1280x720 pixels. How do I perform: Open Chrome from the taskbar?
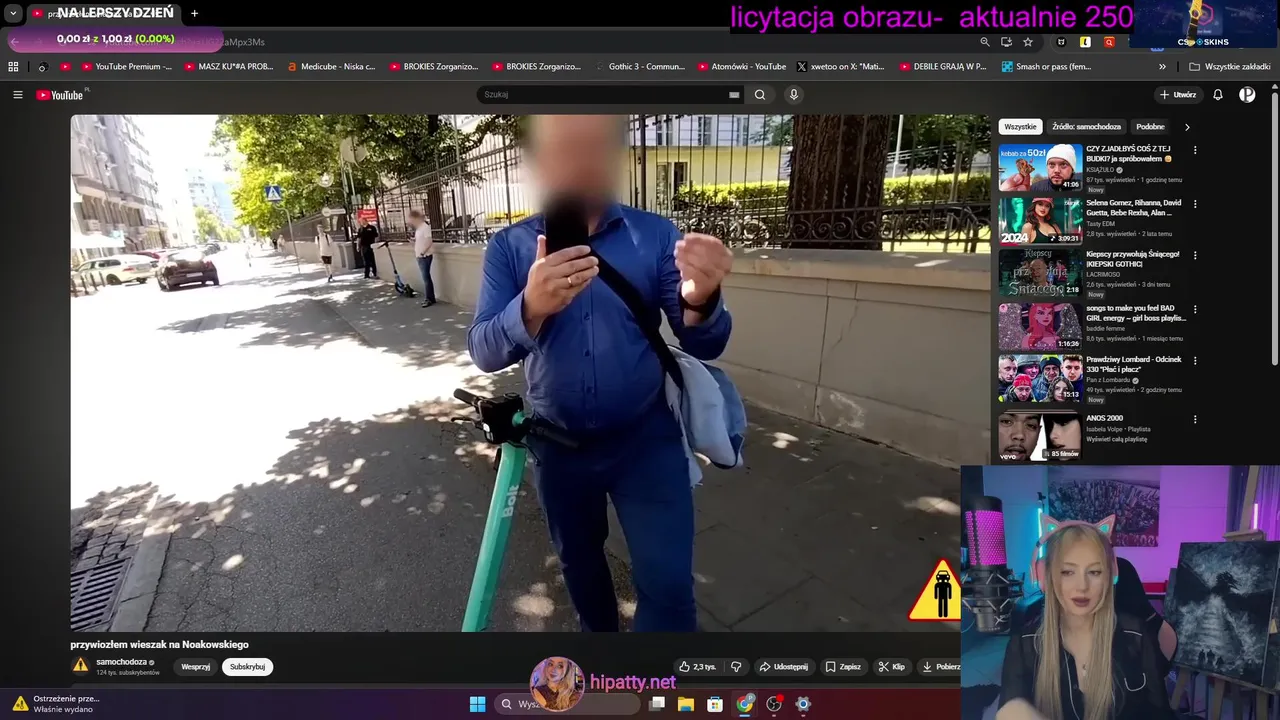point(745,704)
